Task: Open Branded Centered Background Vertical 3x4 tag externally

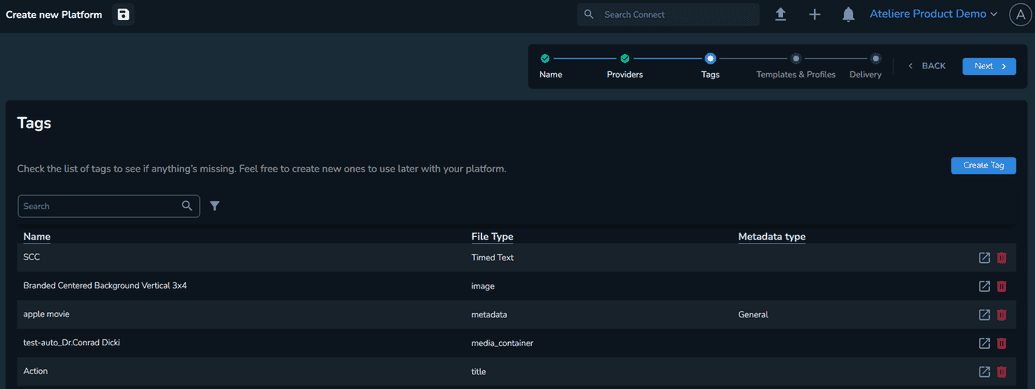Action: pyautogui.click(x=984, y=286)
